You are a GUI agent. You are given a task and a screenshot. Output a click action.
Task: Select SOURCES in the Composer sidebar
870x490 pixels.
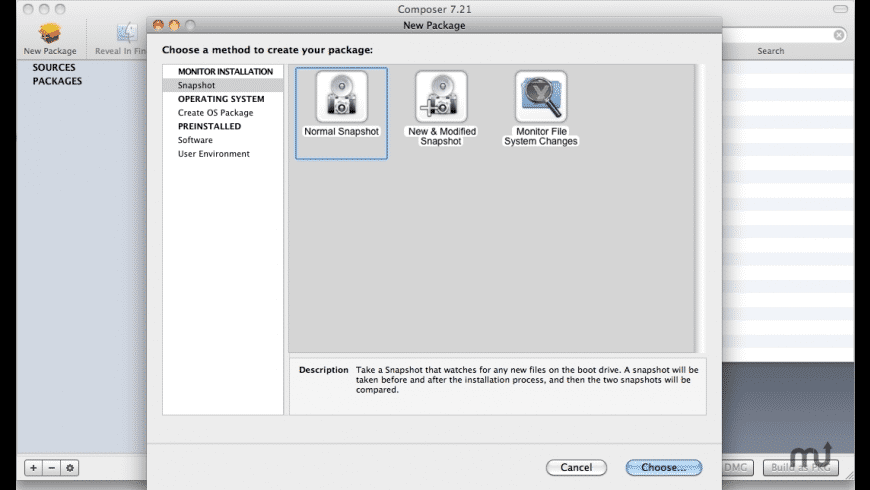(54, 67)
